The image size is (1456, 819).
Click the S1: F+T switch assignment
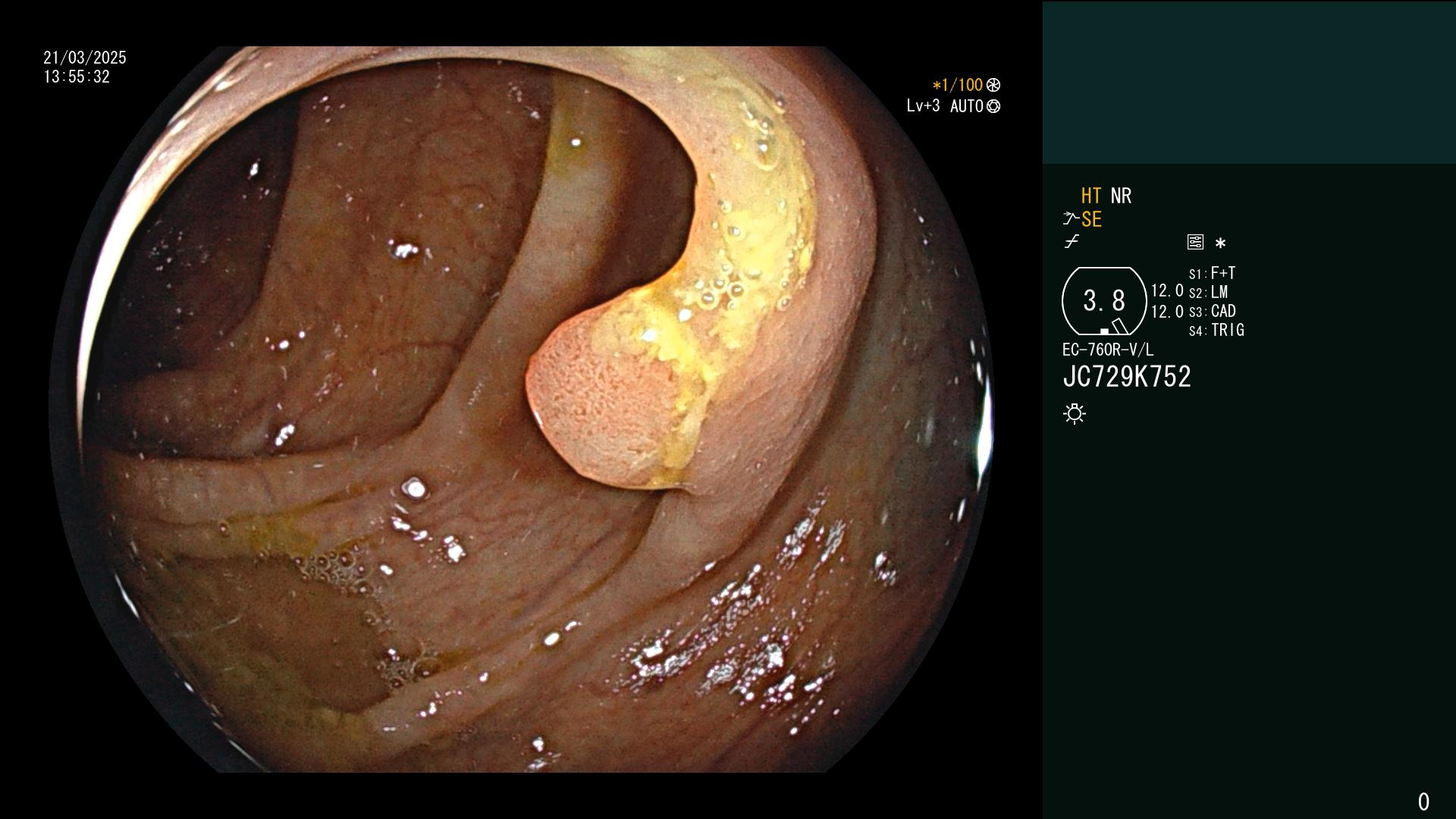(1212, 273)
